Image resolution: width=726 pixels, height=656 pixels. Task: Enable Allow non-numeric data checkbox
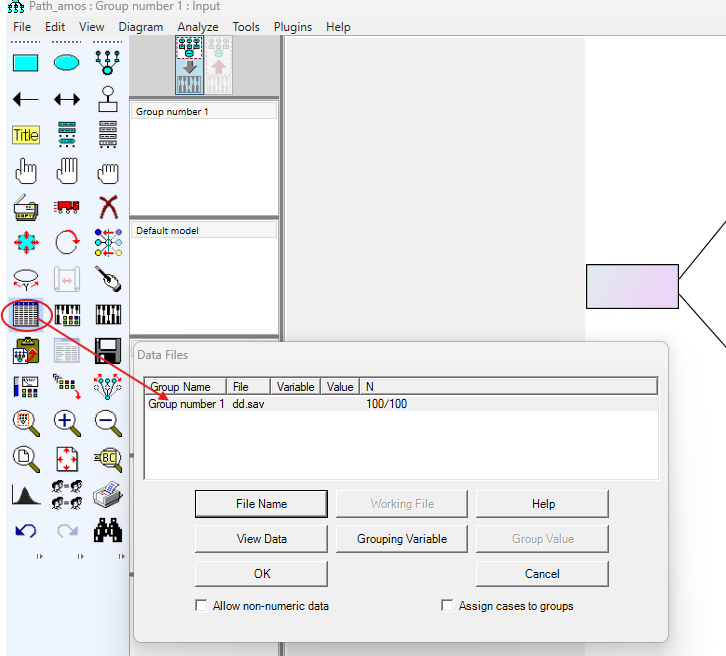[x=202, y=606]
